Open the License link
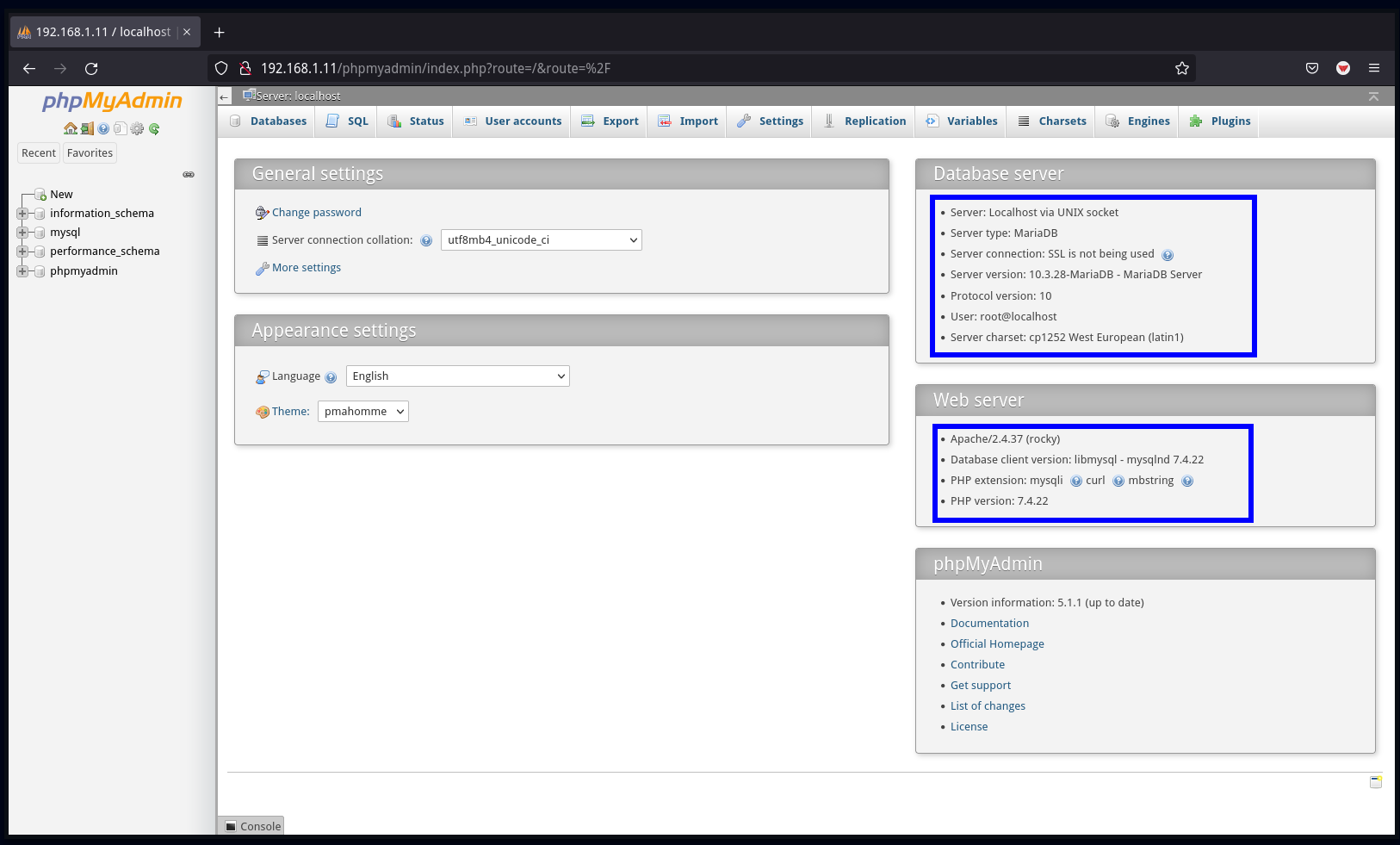Viewport: 1400px width, 845px height. coord(969,727)
